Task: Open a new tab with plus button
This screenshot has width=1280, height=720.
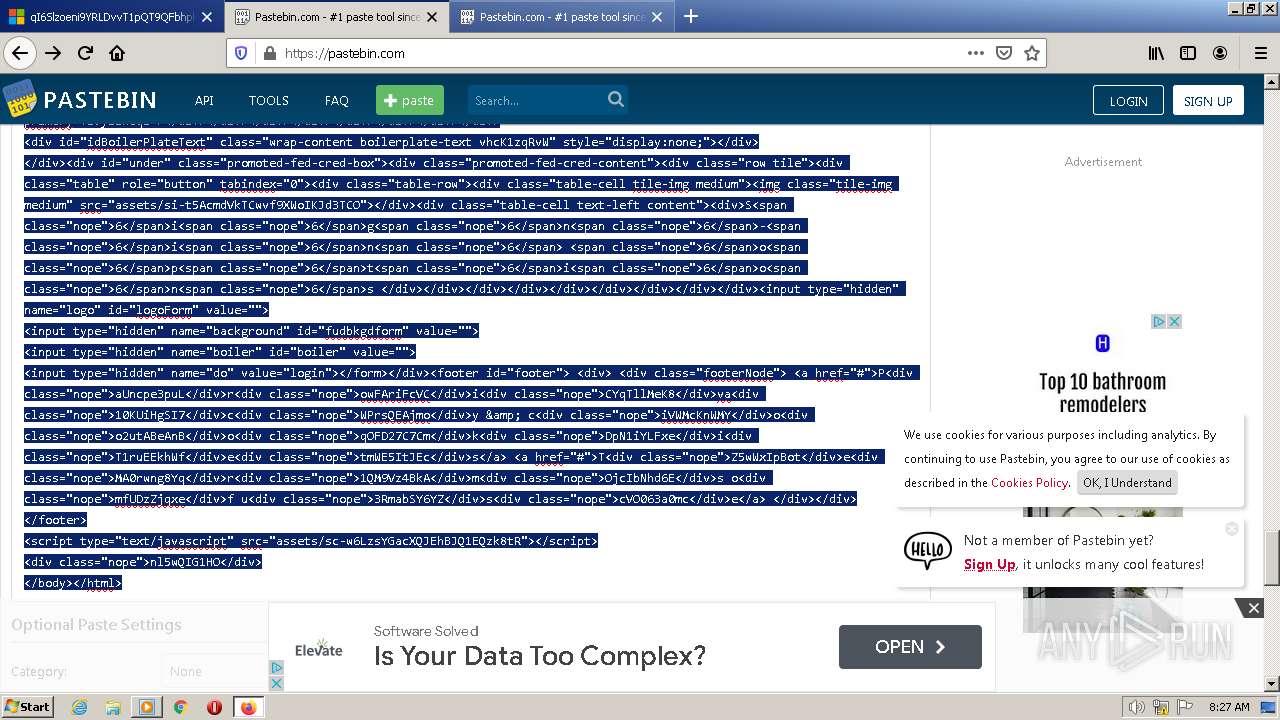Action: click(x=690, y=16)
